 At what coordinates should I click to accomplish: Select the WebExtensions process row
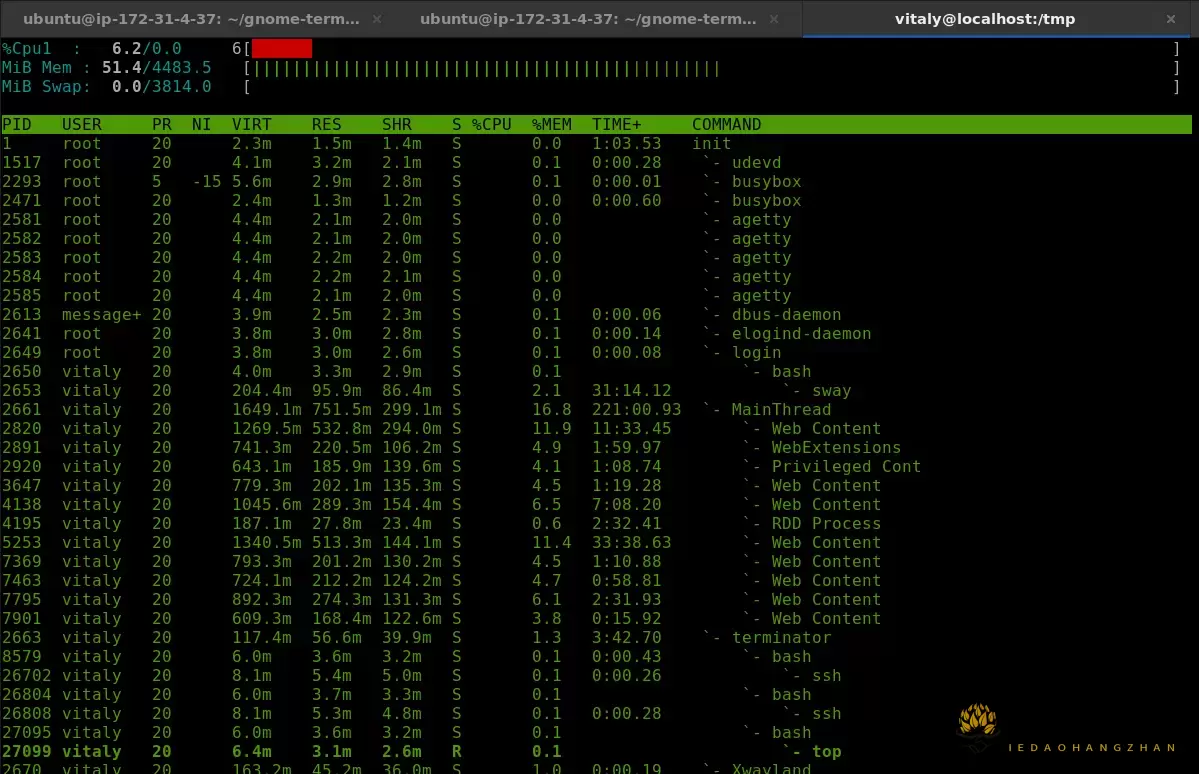pos(596,447)
